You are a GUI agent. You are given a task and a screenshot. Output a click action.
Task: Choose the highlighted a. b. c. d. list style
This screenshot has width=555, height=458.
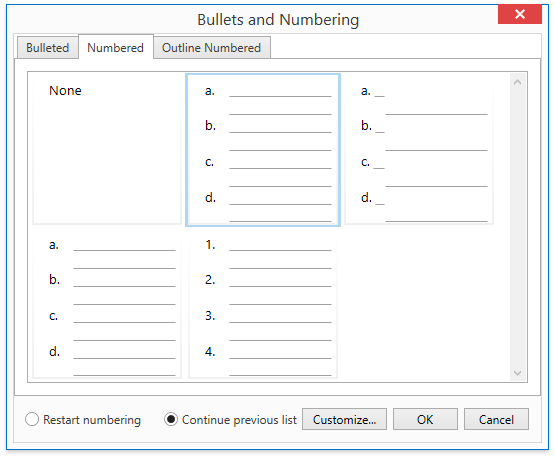click(263, 150)
